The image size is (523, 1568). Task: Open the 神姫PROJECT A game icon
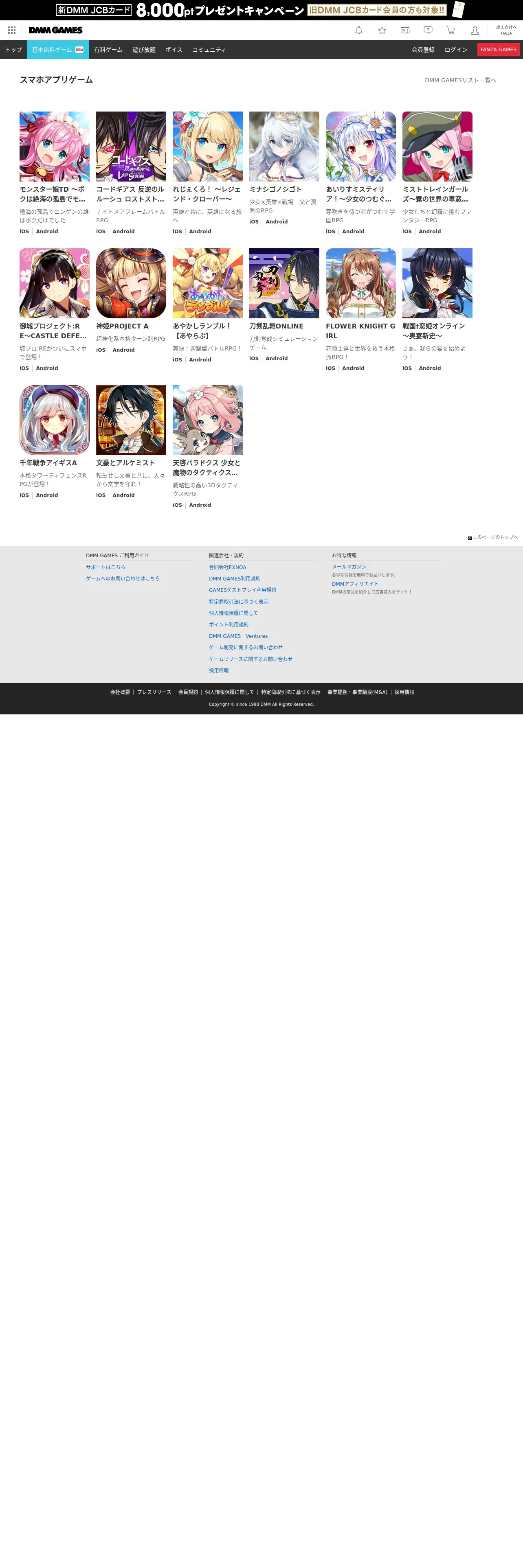(x=131, y=283)
